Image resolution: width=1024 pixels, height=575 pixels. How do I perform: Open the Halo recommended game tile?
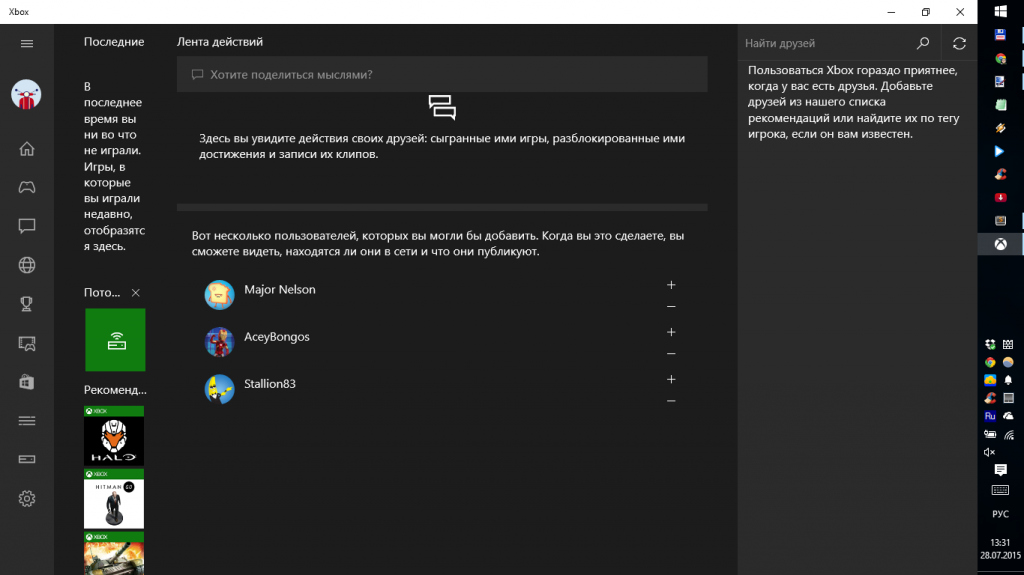(114, 436)
